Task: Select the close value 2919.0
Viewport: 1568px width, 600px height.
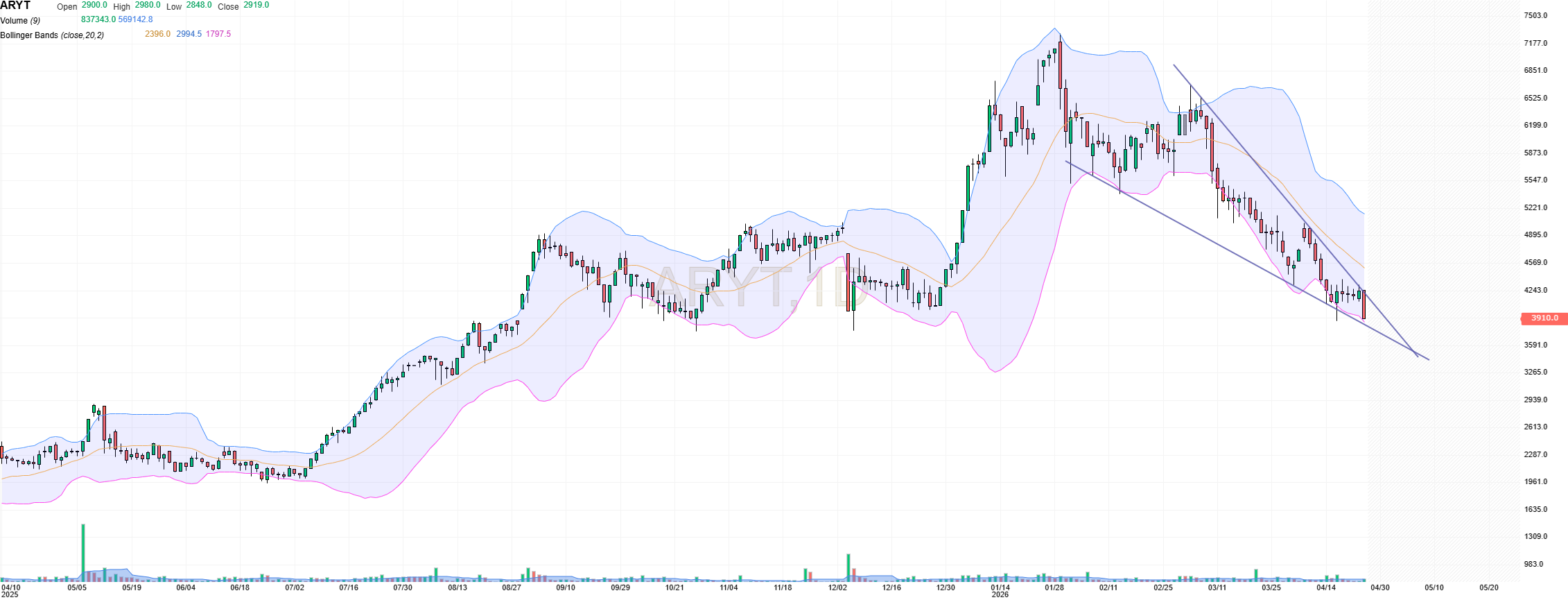Action: point(256,5)
